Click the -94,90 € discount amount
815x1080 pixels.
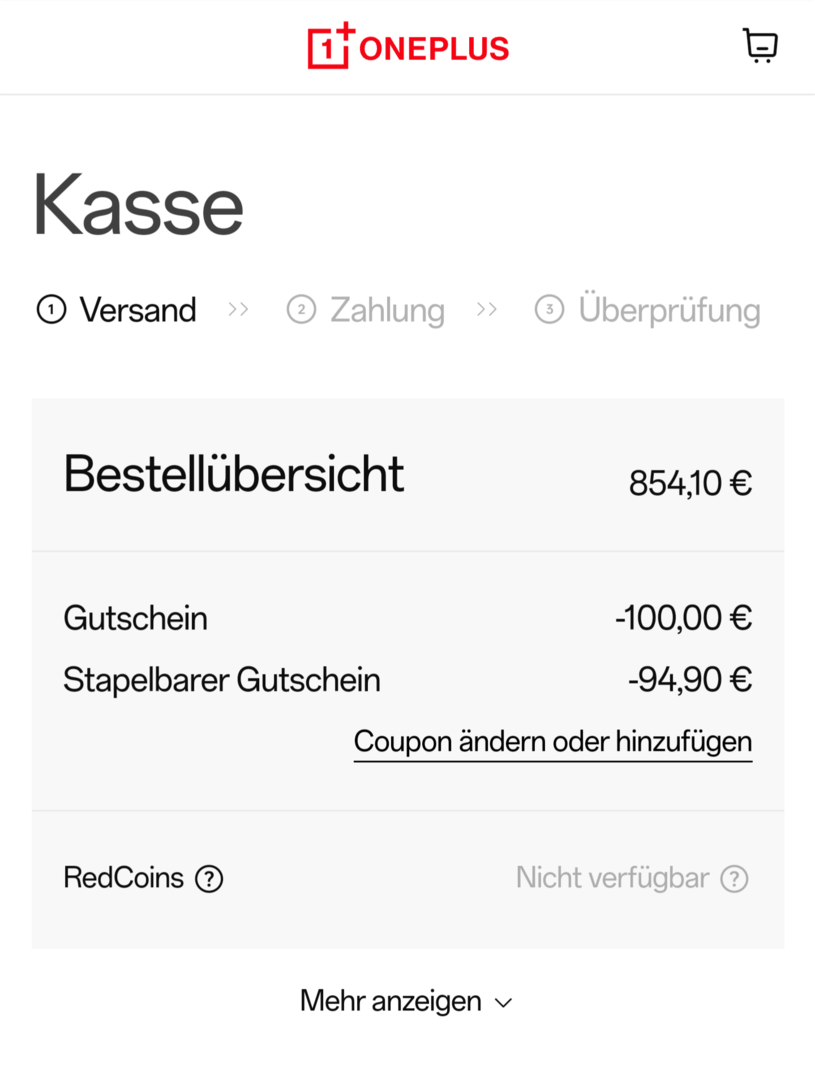point(690,680)
